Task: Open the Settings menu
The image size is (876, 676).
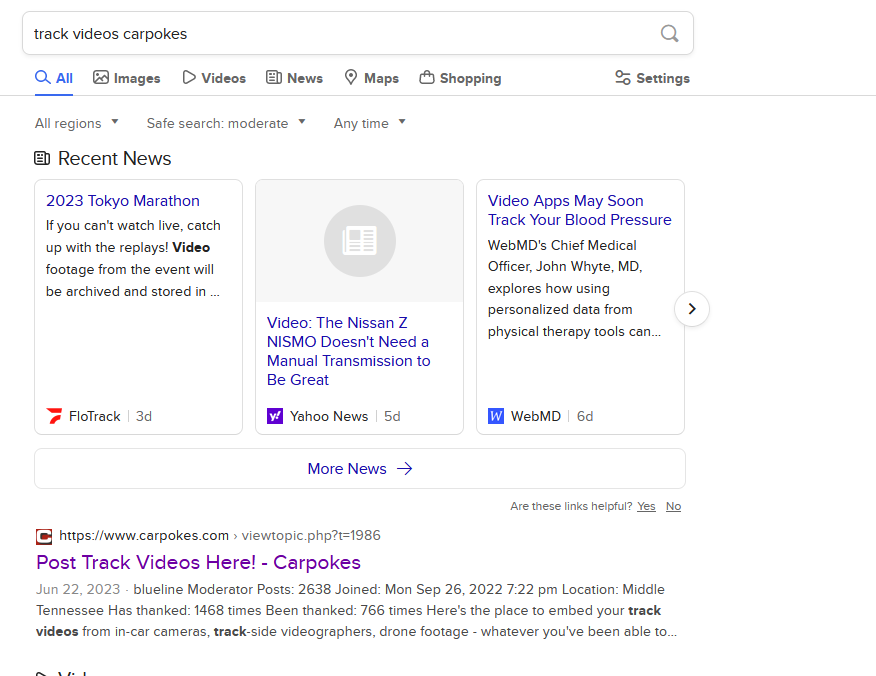Action: click(x=653, y=78)
